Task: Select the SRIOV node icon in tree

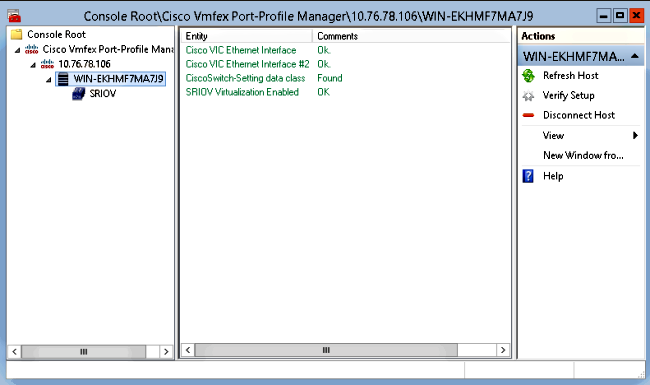Action: (78, 94)
